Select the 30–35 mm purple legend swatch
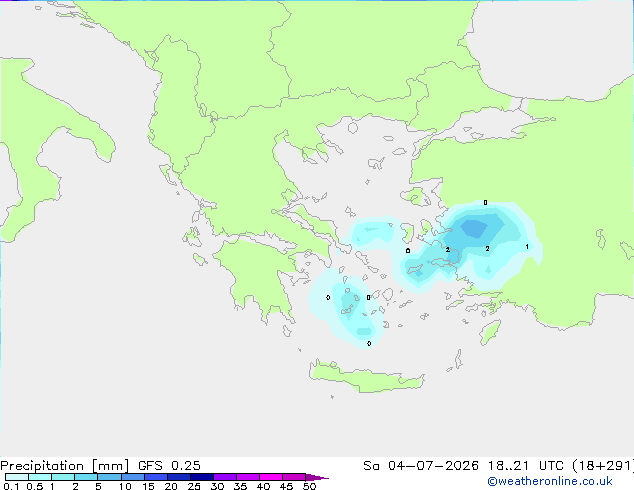This screenshot has width=634, height=490. 225,477
